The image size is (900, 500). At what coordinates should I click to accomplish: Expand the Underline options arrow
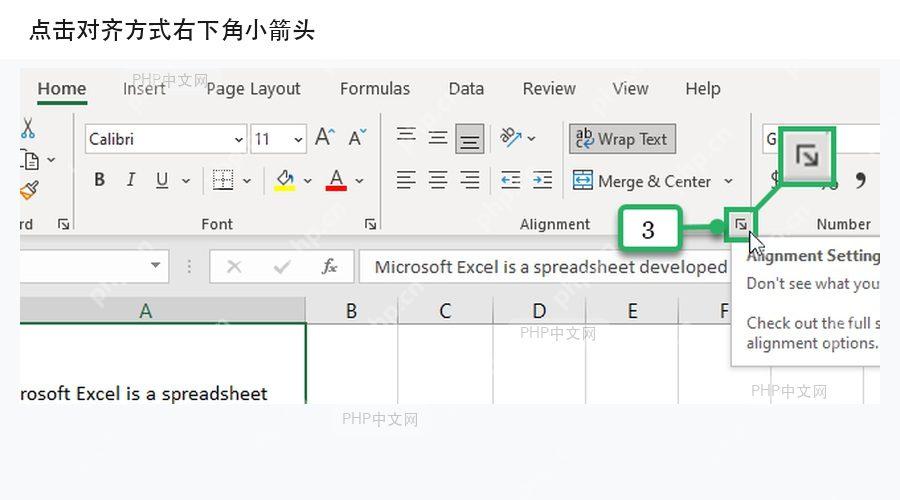185,181
